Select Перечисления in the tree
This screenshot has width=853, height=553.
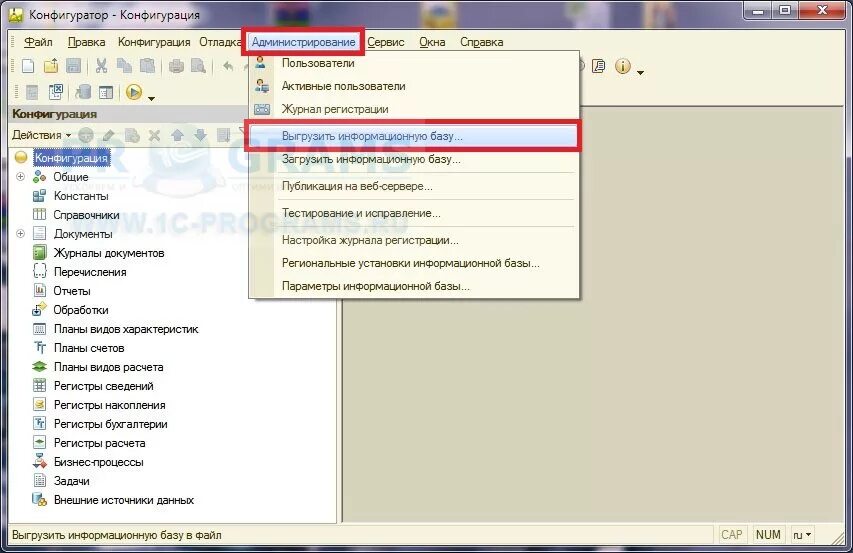[90, 272]
